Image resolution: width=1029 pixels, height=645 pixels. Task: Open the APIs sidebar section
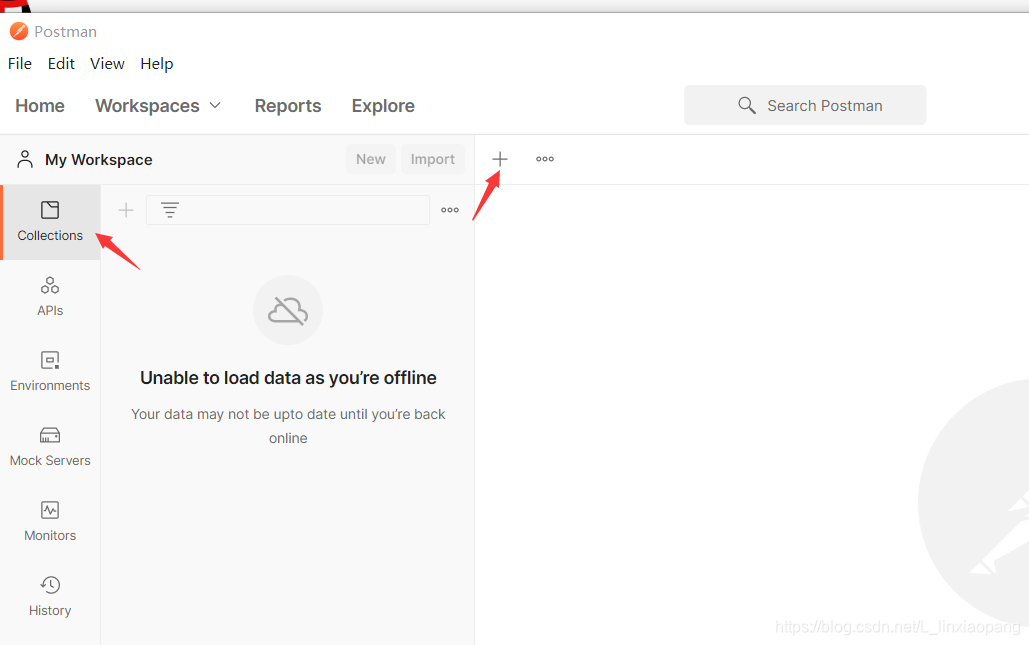tap(50, 297)
